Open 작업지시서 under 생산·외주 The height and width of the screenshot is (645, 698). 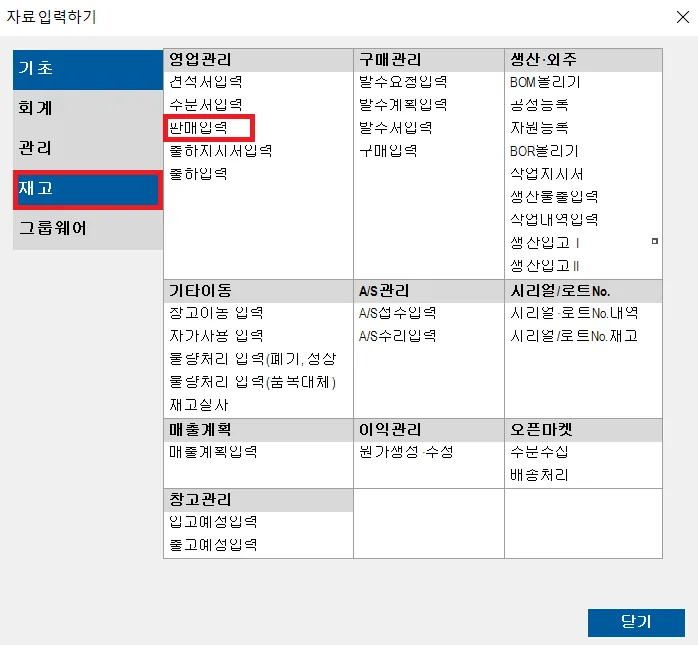coord(546,174)
